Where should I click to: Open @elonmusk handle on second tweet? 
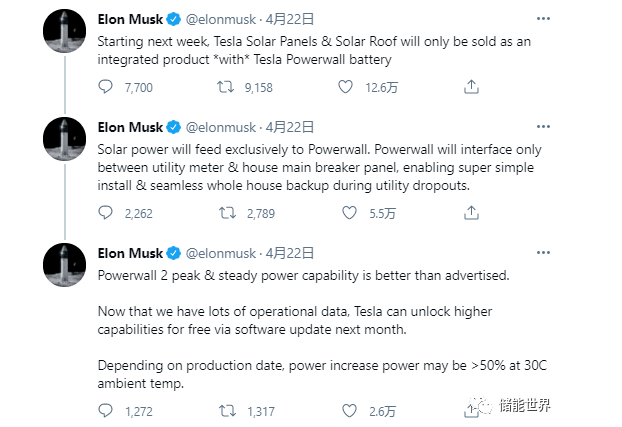(x=221, y=127)
